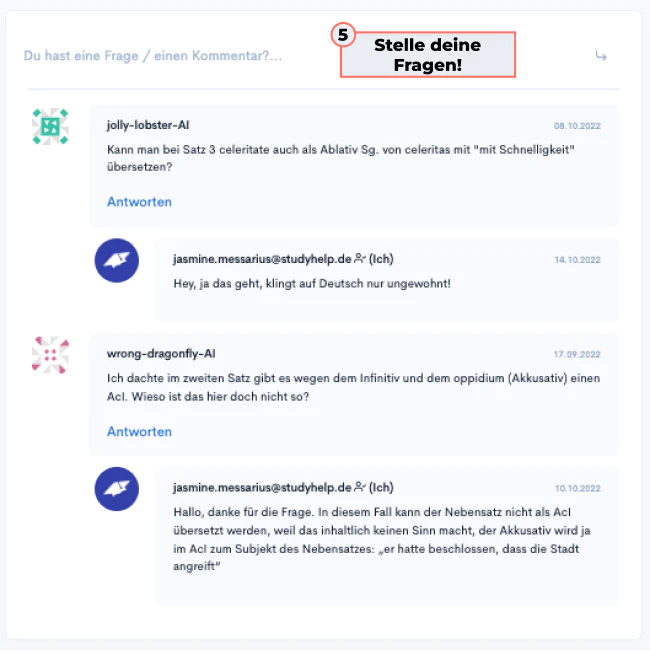Image resolution: width=650 pixels, height=651 pixels.
Task: Select the 'Hey, ja das geht' reply text
Action: tap(312, 284)
